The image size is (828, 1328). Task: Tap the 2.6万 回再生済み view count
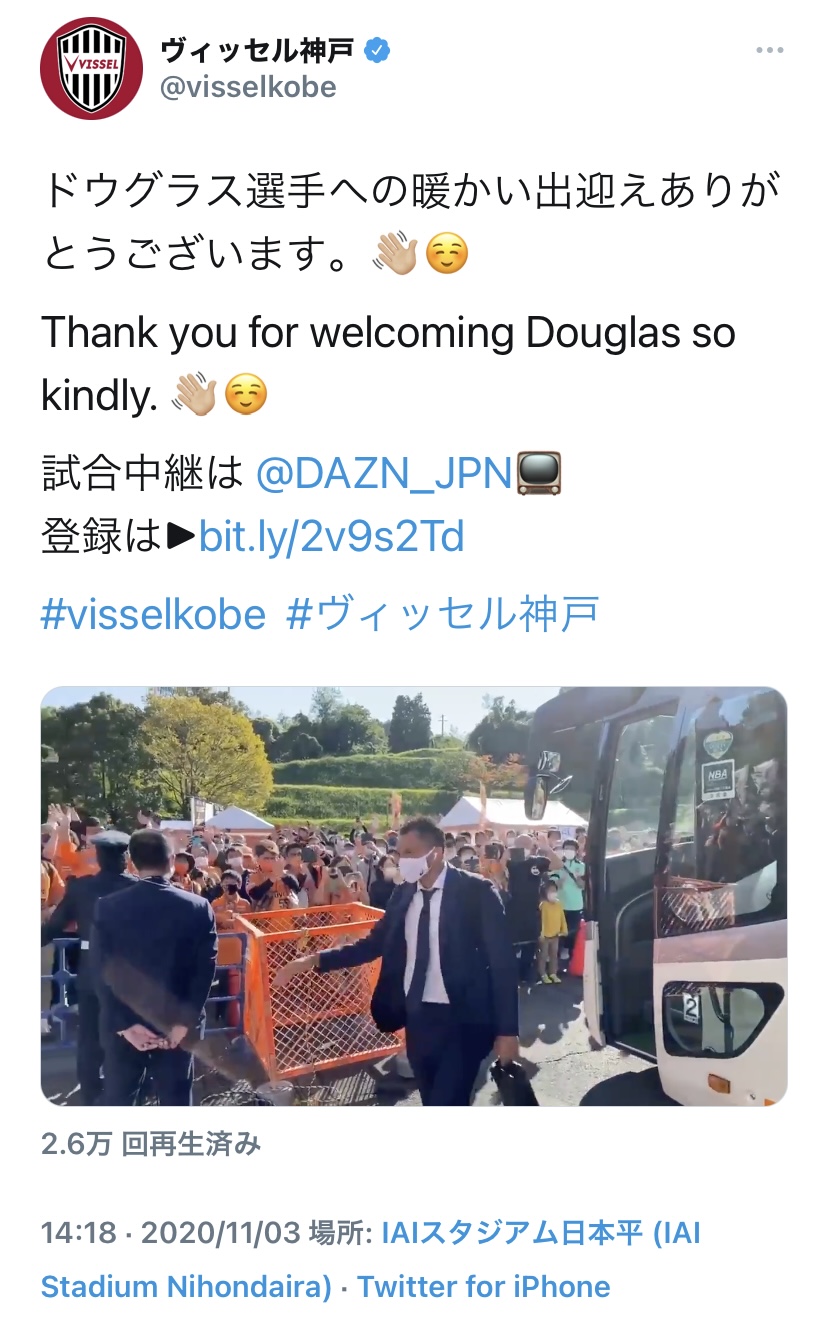pyautogui.click(x=151, y=1145)
